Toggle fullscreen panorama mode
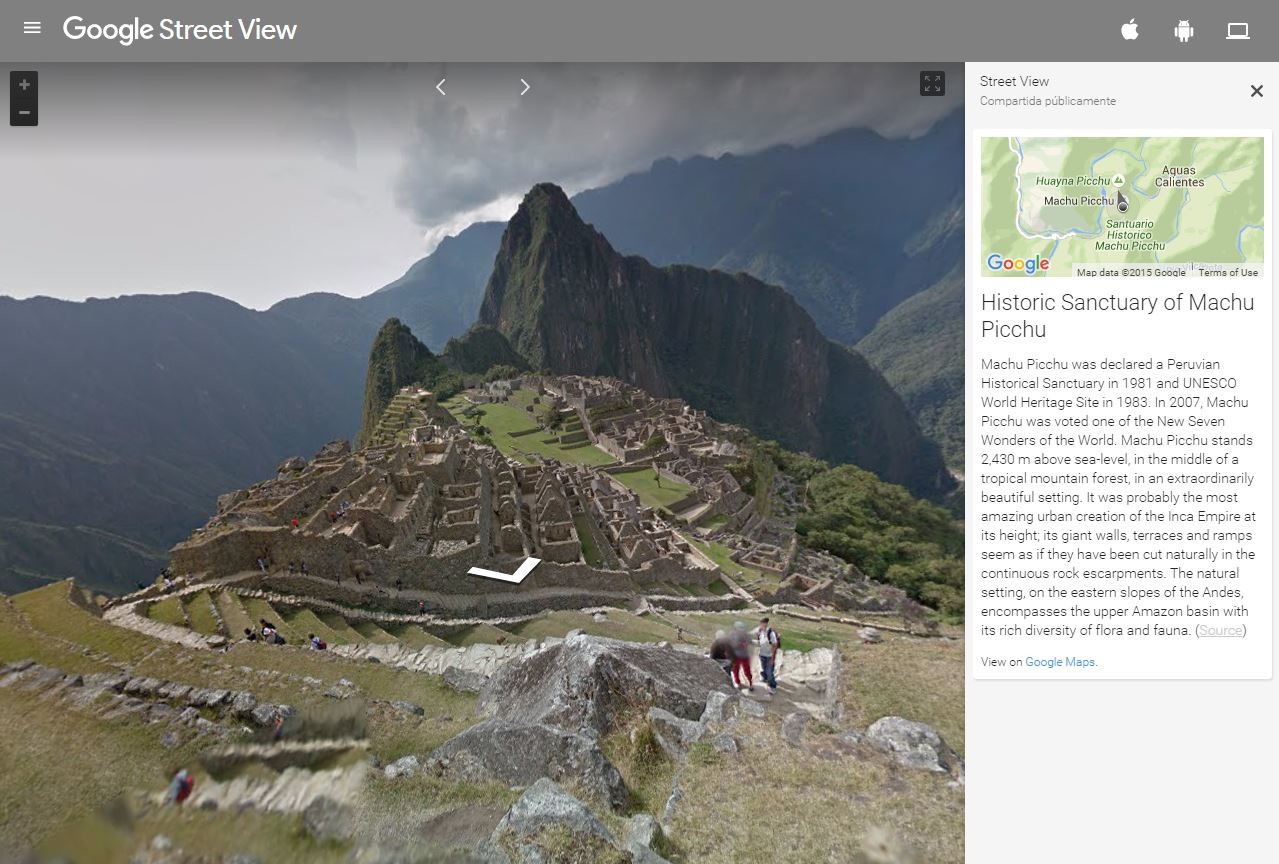The height and width of the screenshot is (864, 1279). pyautogui.click(x=932, y=84)
